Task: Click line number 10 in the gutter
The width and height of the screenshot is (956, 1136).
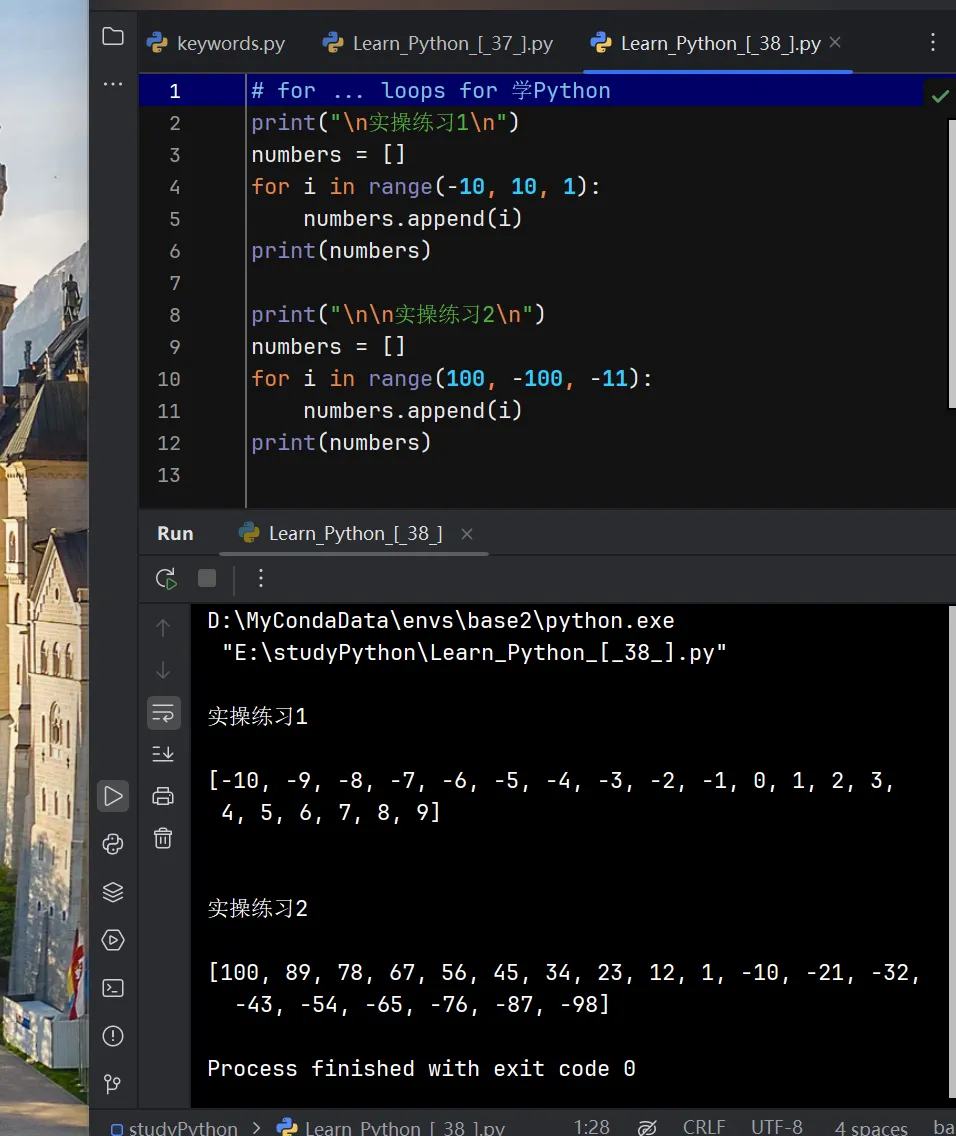Action: 169,379
